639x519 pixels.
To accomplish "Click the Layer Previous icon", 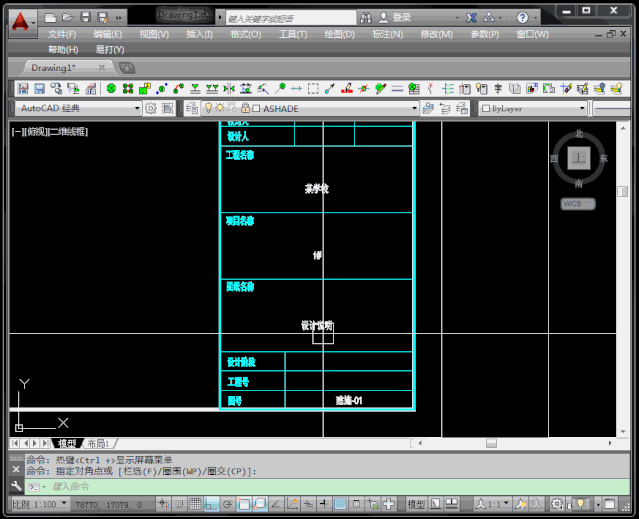I will (x=445, y=108).
